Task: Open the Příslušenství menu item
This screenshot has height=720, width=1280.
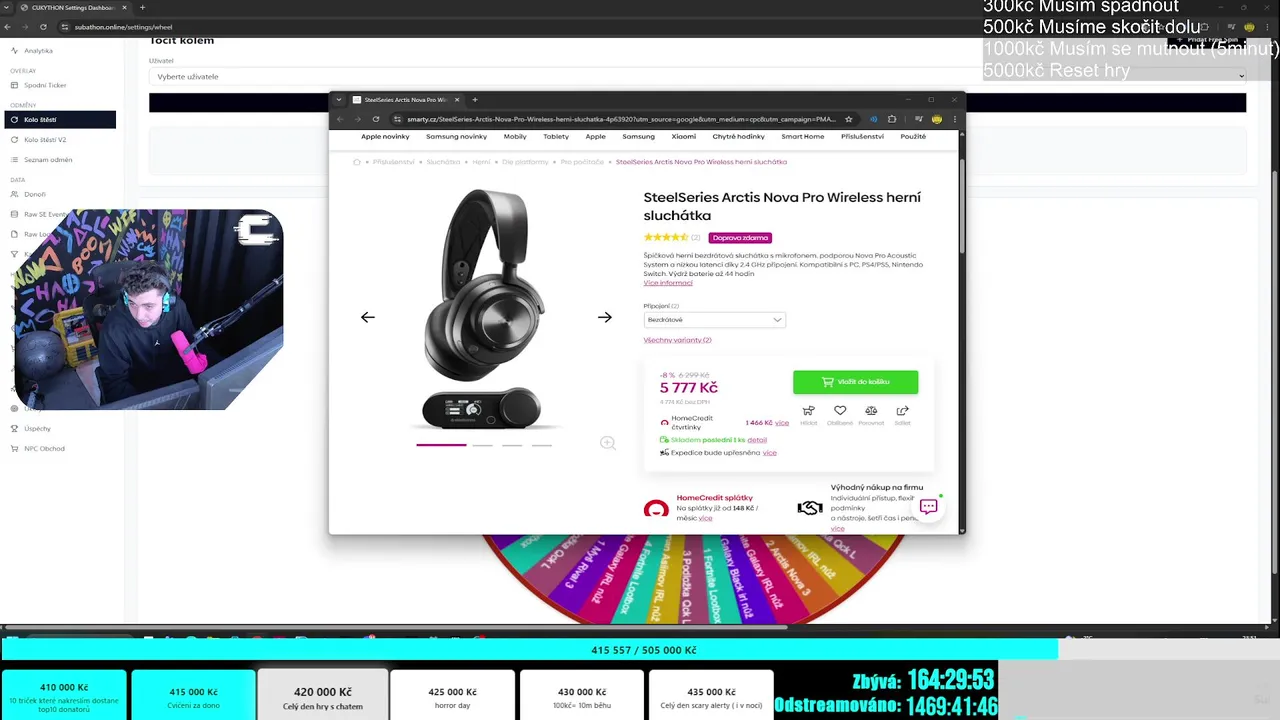Action: tap(862, 136)
